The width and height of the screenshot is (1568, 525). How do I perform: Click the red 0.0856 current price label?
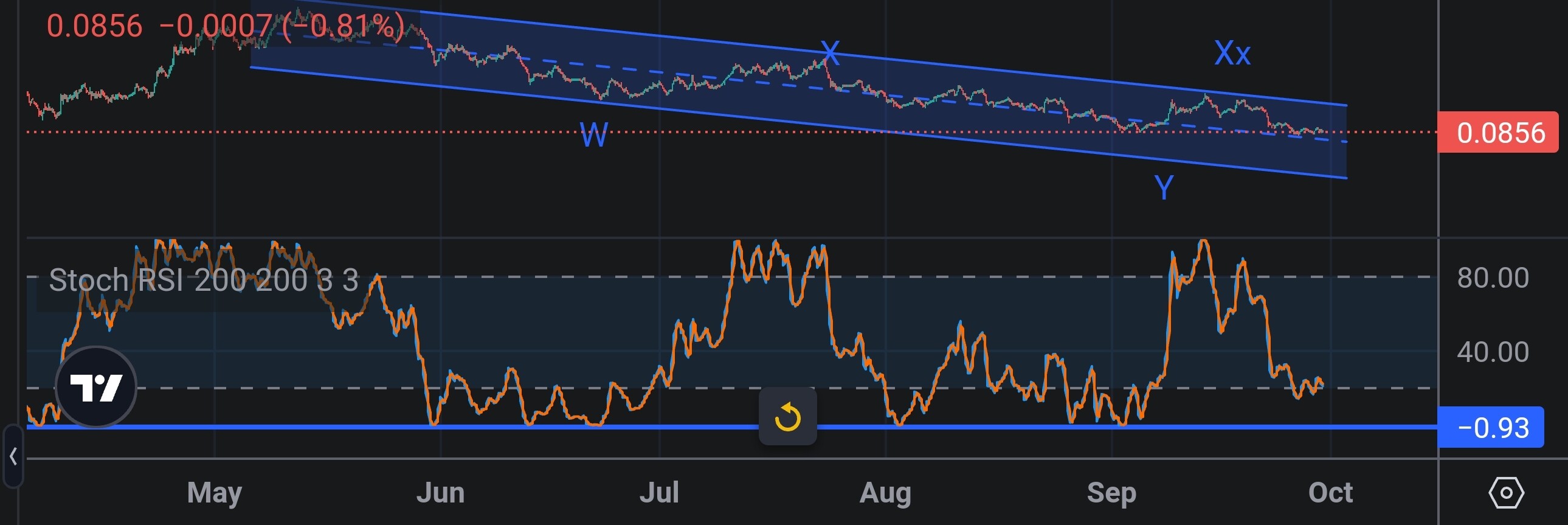1499,133
